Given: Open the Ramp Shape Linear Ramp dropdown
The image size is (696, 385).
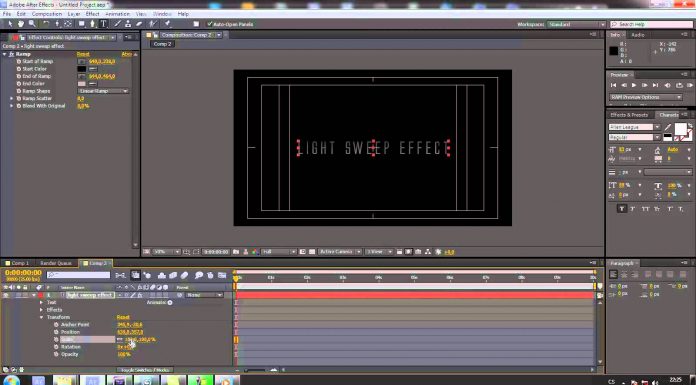Looking at the screenshot, I should pos(103,91).
